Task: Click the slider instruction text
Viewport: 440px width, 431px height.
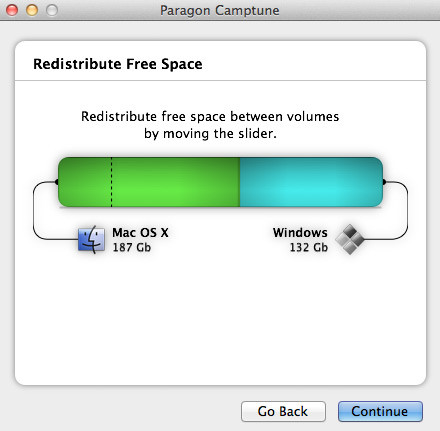Action: (210, 125)
